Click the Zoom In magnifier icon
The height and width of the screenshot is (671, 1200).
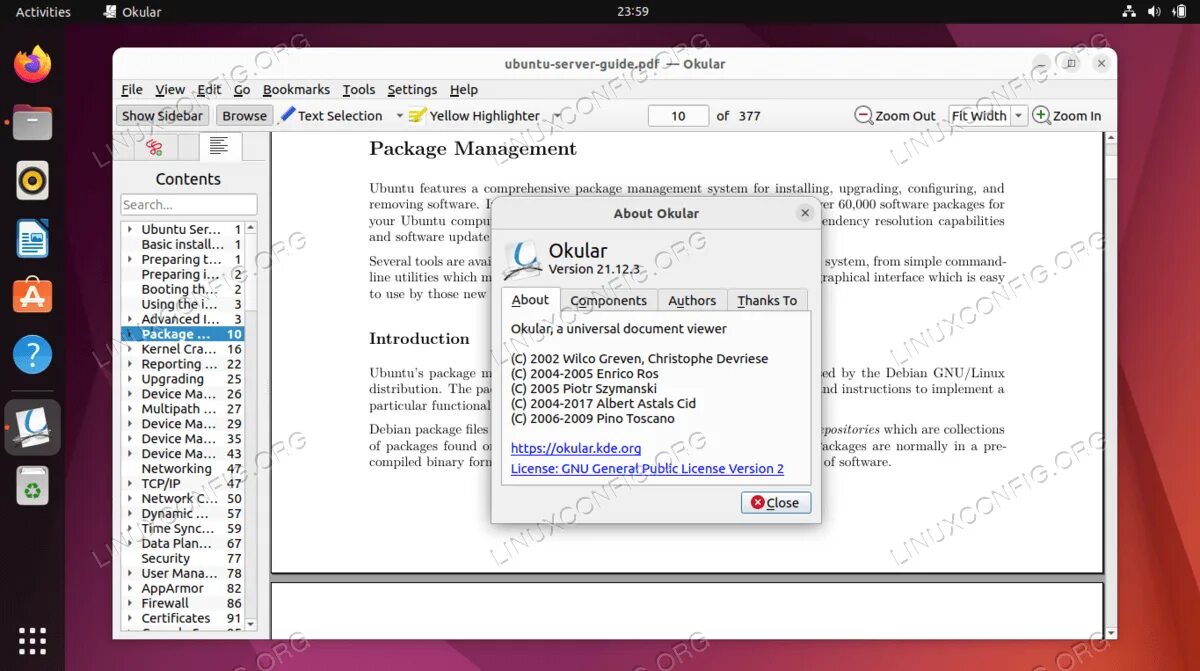point(1041,115)
